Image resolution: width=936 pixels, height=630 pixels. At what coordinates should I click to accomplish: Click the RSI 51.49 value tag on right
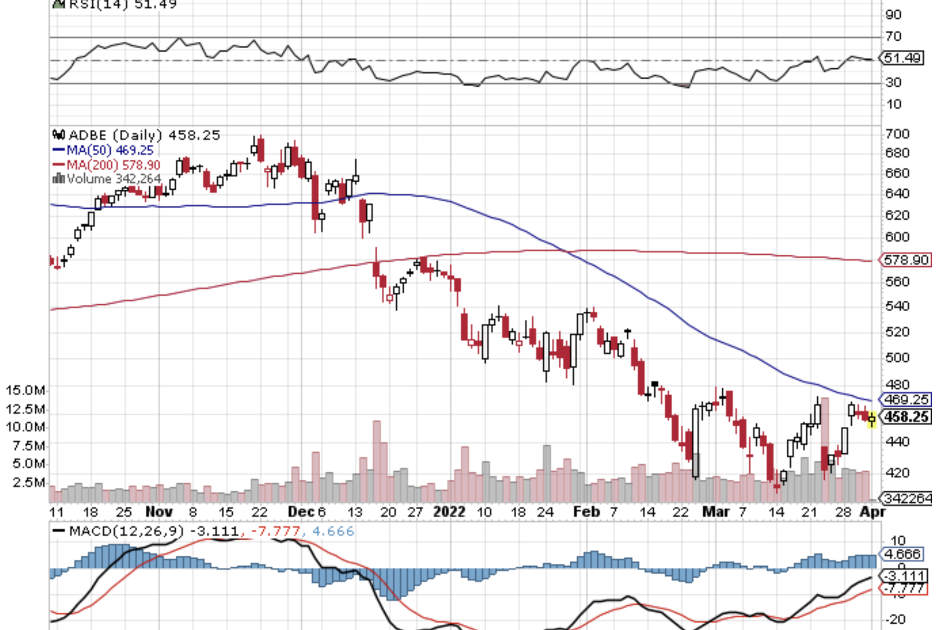[901, 59]
